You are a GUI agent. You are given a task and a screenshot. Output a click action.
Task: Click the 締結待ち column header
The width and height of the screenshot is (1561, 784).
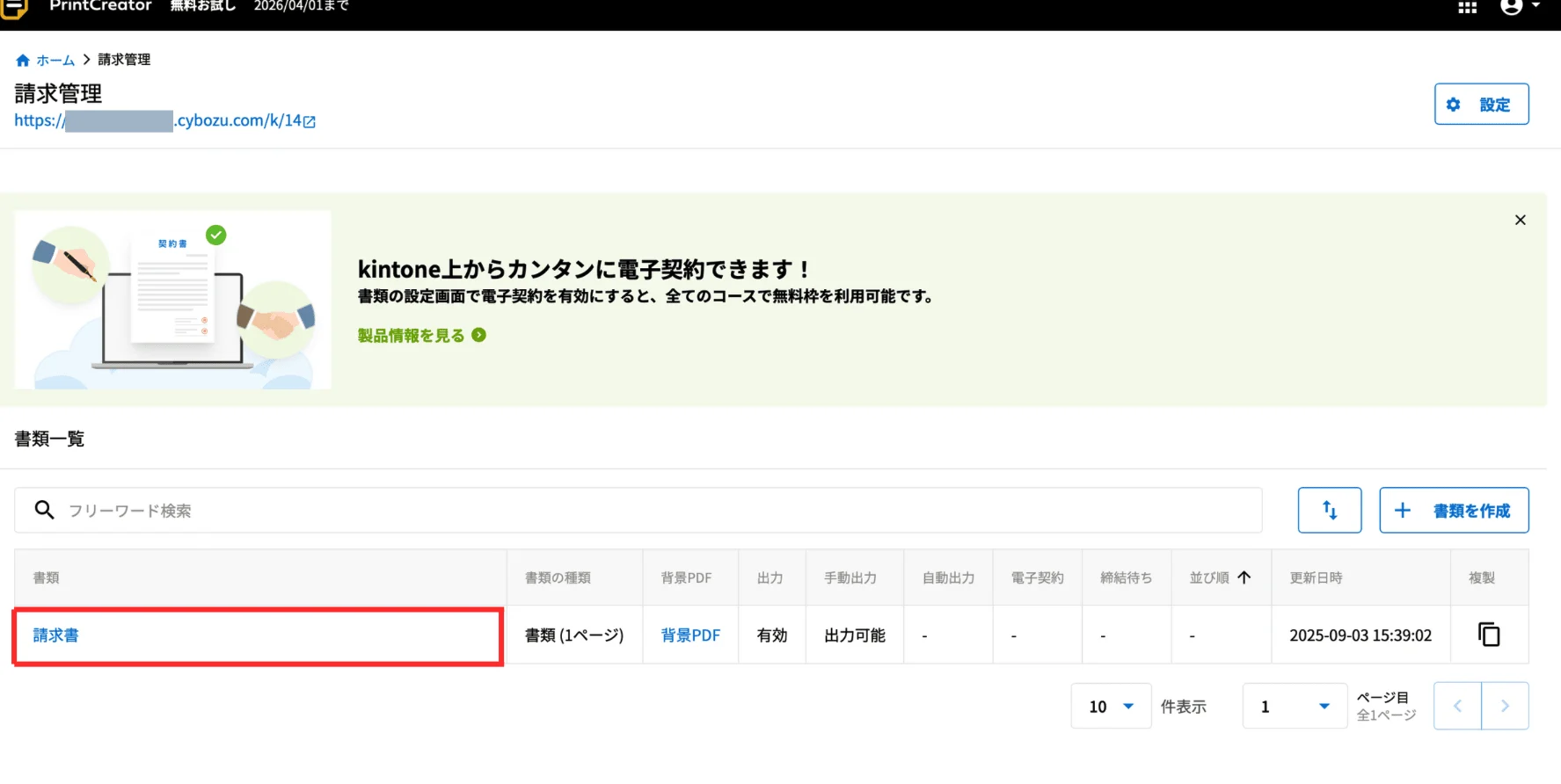point(1127,578)
